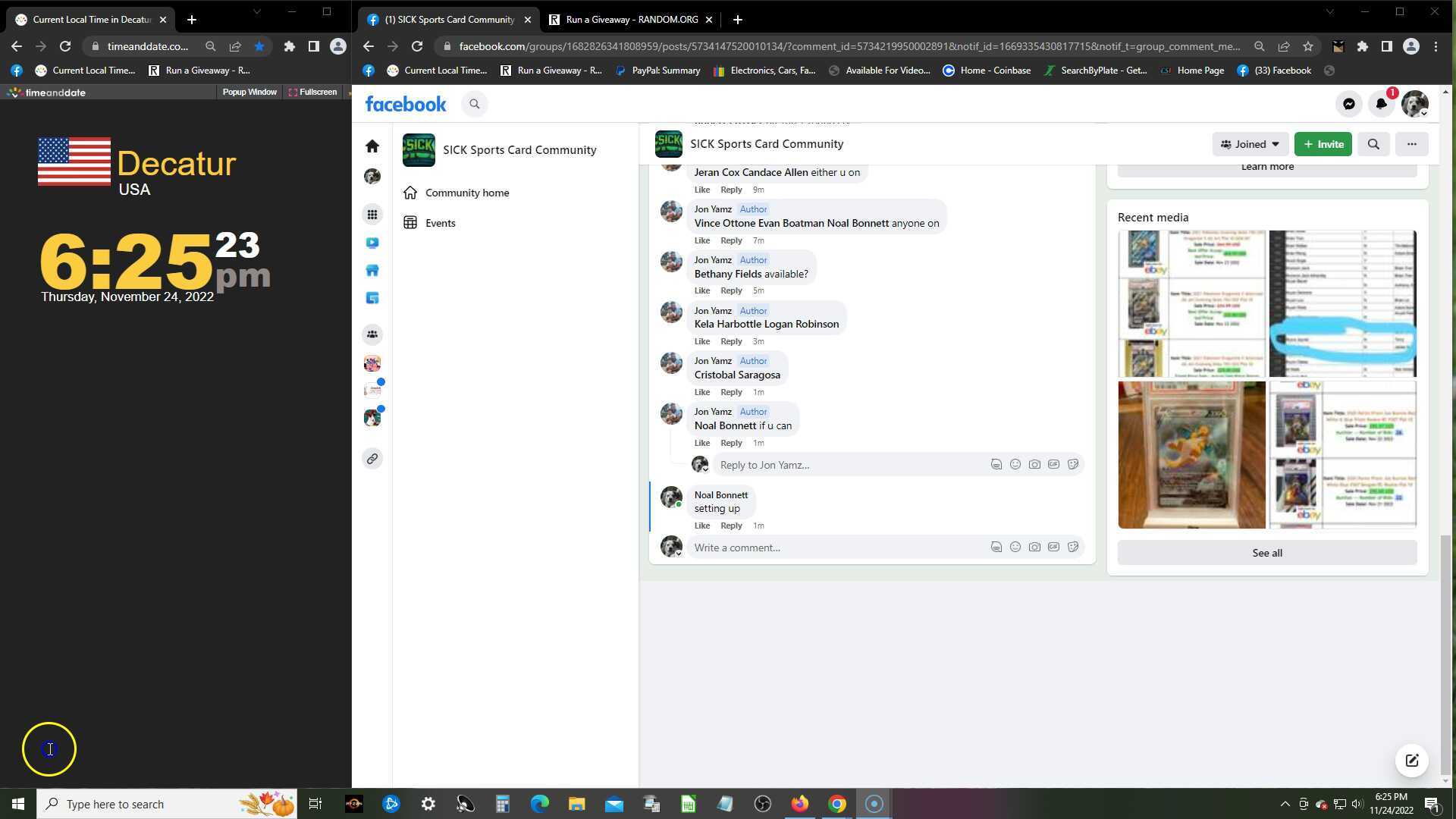This screenshot has height=819, width=1456.
Task: Open Community home menu item
Action: coord(466,193)
